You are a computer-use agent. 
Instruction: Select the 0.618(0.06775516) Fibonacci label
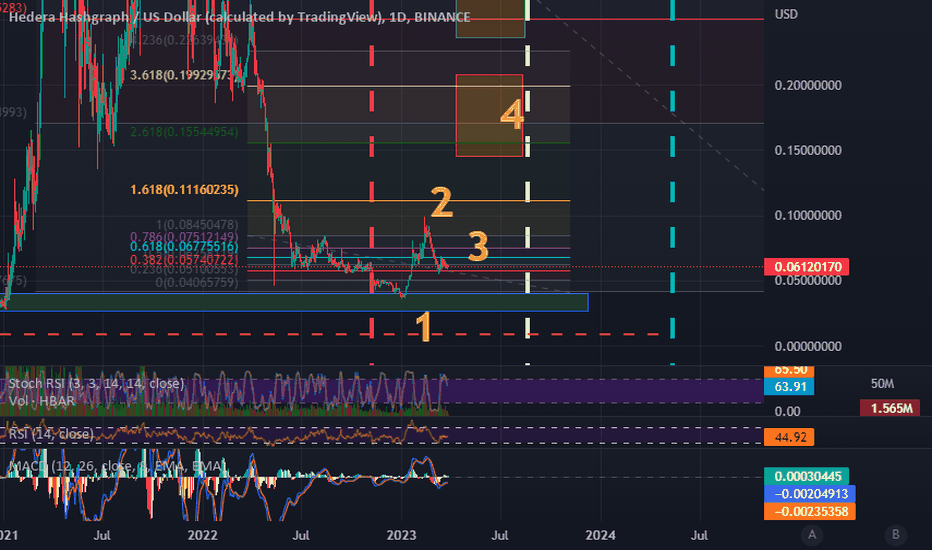(x=184, y=247)
